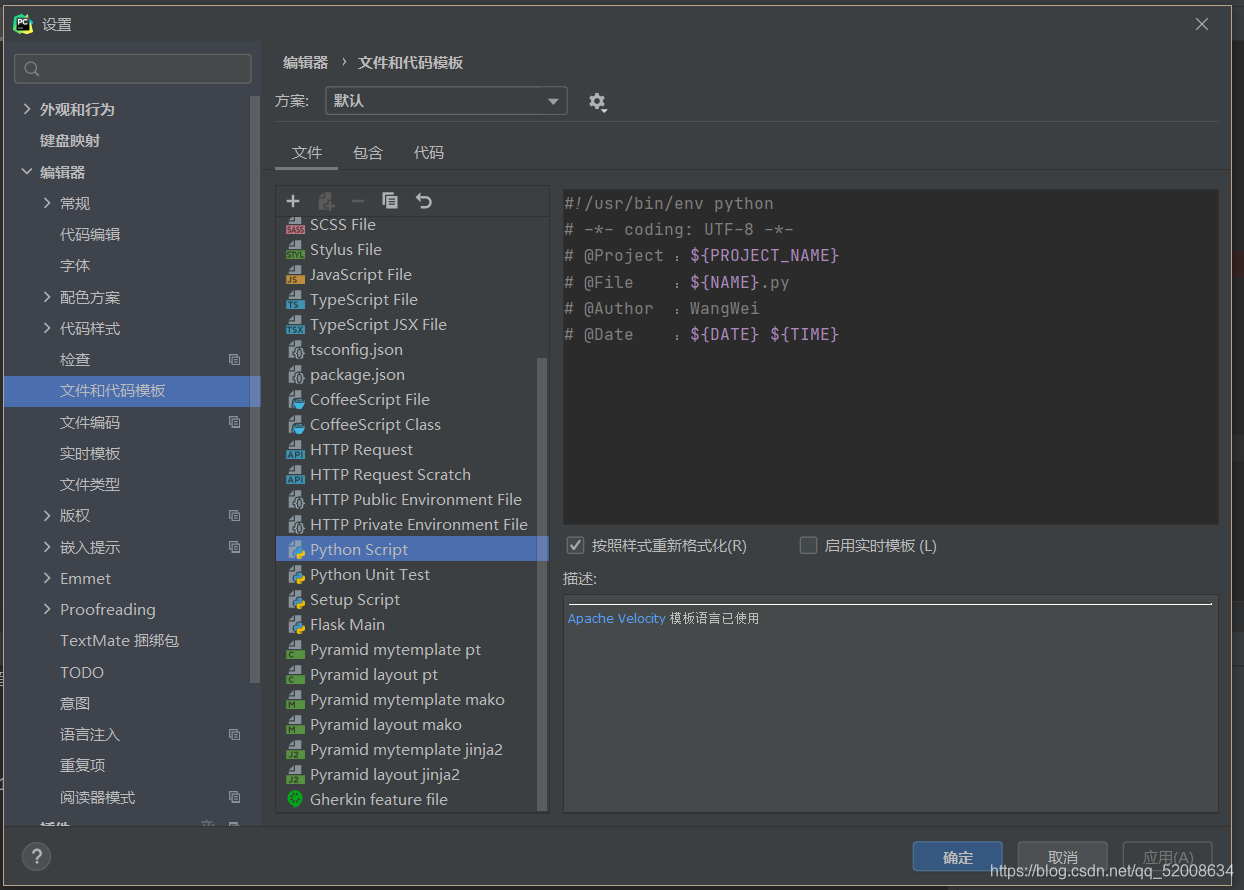This screenshot has height=890, width=1244.
Task: Click the tsconfig.json file icon
Action: point(295,350)
